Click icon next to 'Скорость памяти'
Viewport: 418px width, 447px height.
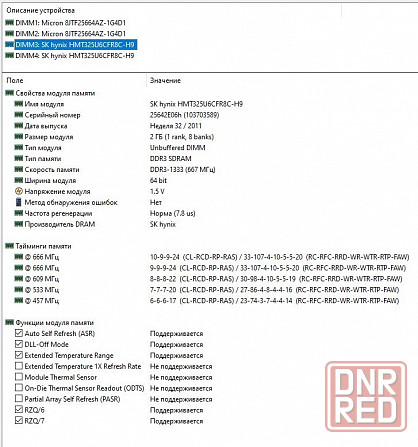pyautogui.click(x=19, y=169)
